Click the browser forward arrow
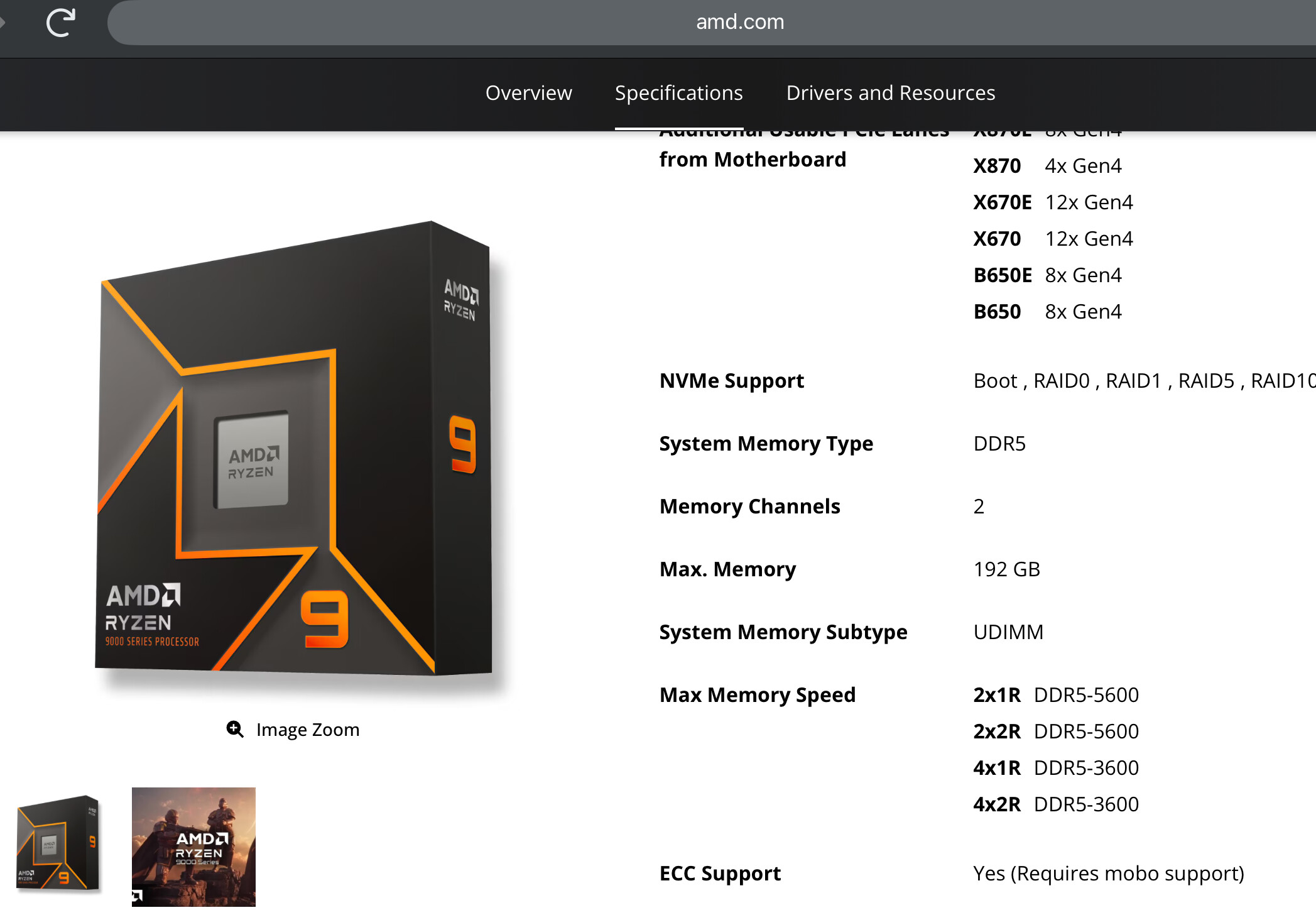1316x915 pixels. 3,23
